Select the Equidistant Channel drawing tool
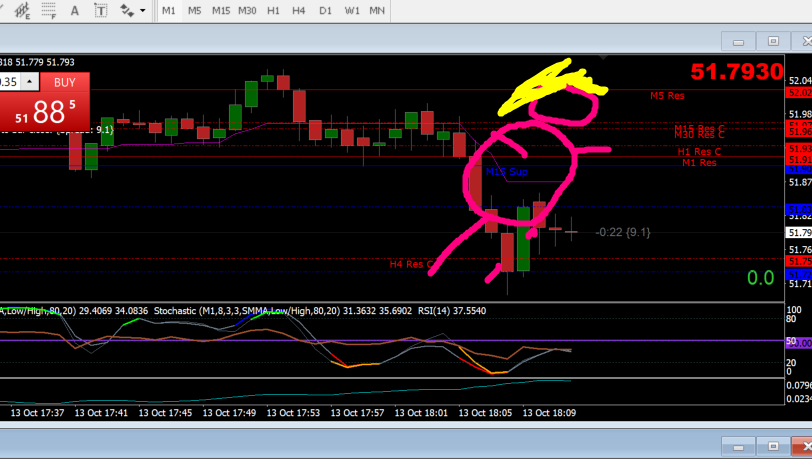812x459 pixels. (22, 10)
